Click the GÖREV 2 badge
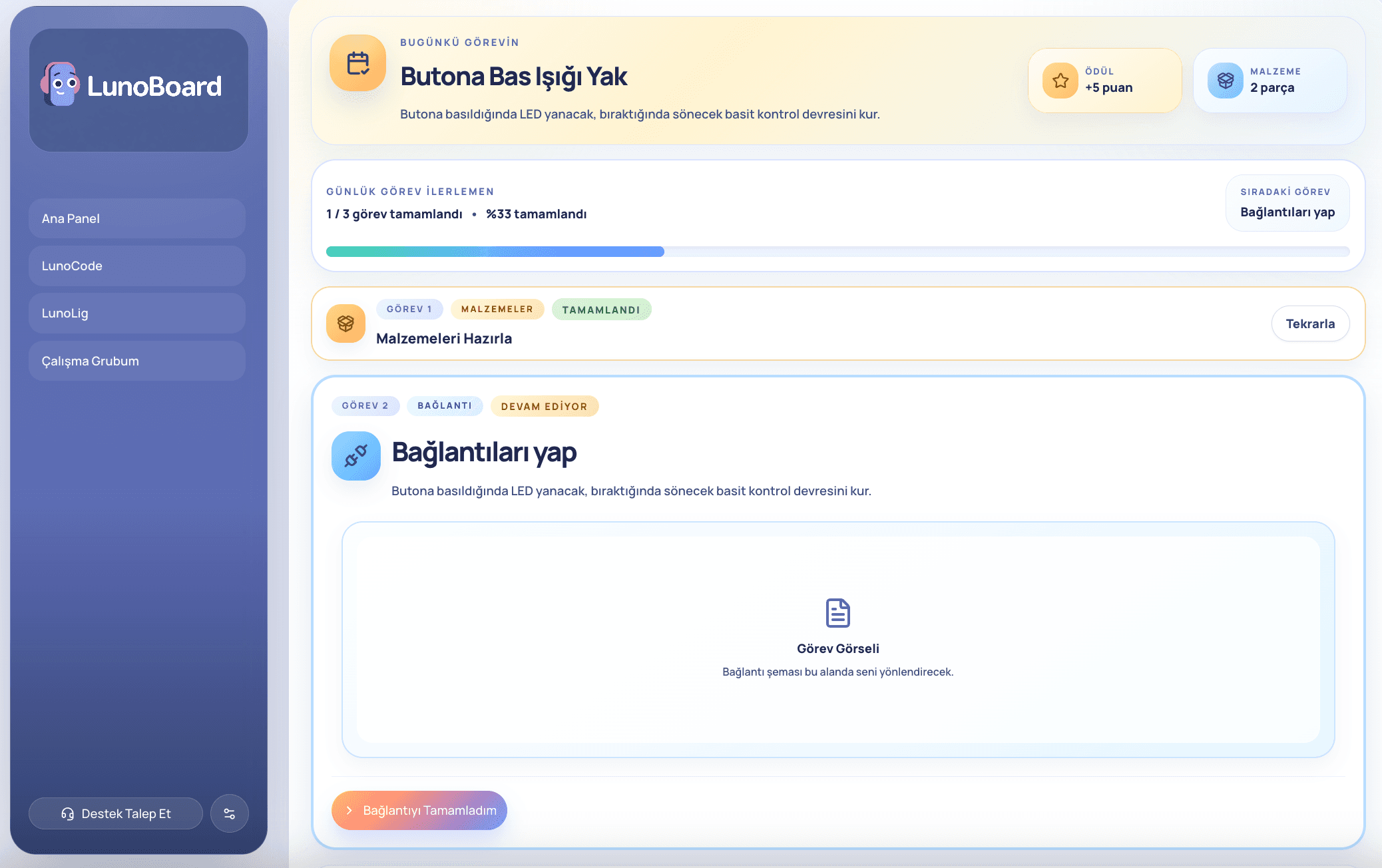The width and height of the screenshot is (1382, 868). pos(365,405)
